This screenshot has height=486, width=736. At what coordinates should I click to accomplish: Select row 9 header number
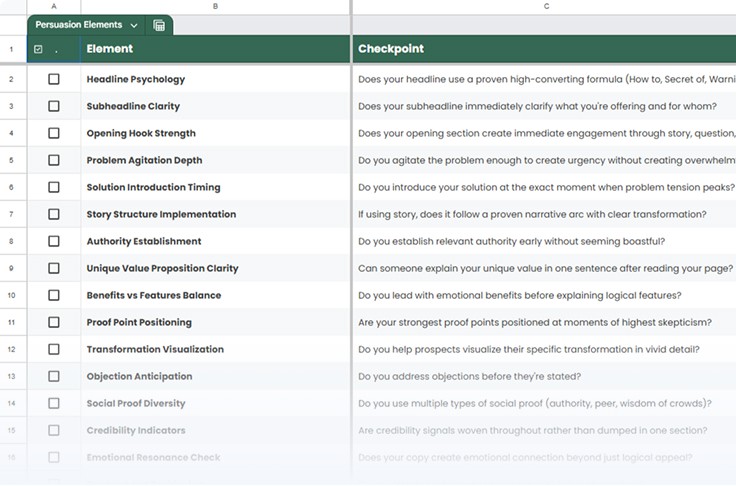coord(12,268)
